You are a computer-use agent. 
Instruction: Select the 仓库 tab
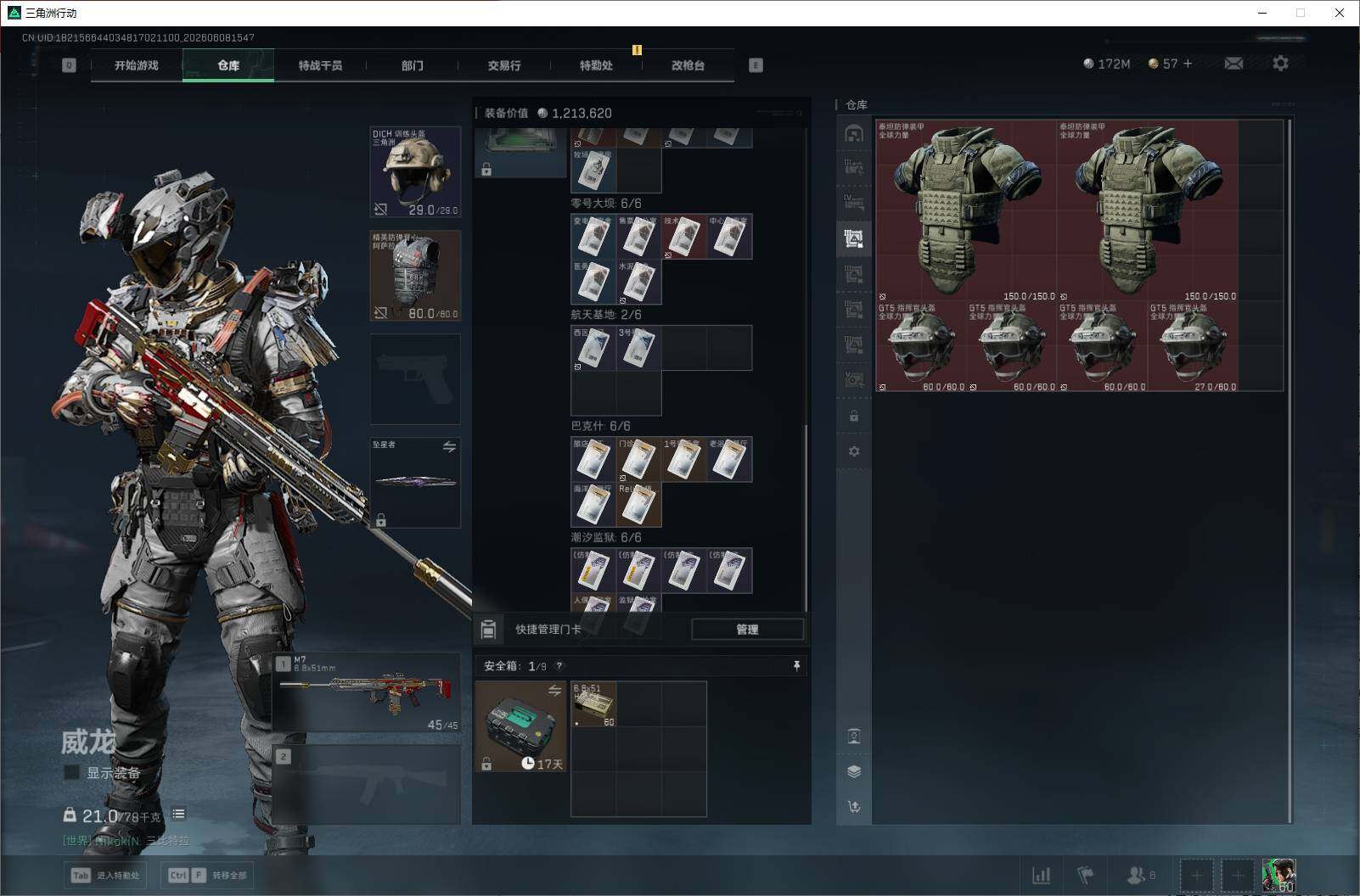tap(228, 65)
